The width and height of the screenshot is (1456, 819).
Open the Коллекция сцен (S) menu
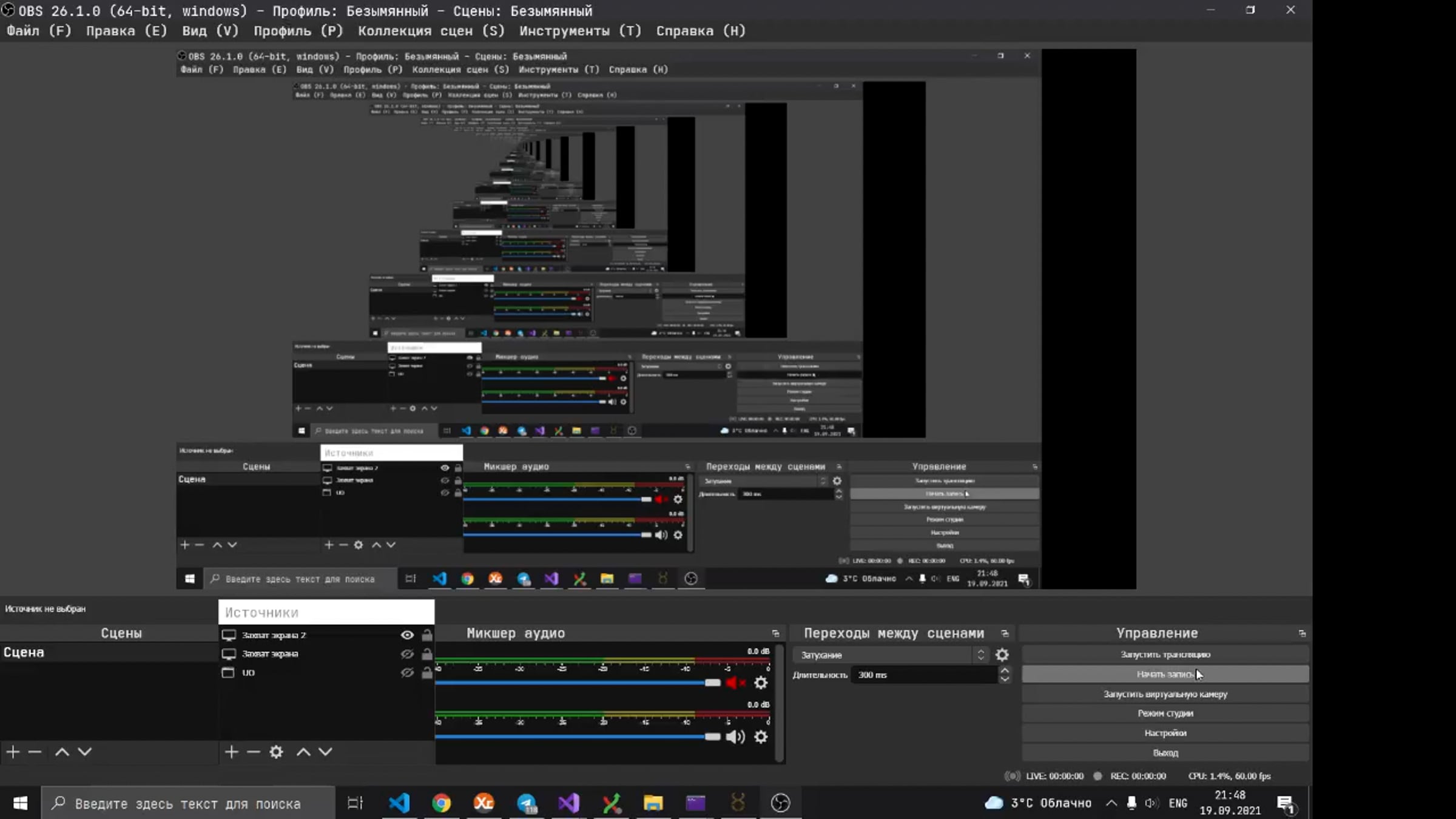(431, 31)
